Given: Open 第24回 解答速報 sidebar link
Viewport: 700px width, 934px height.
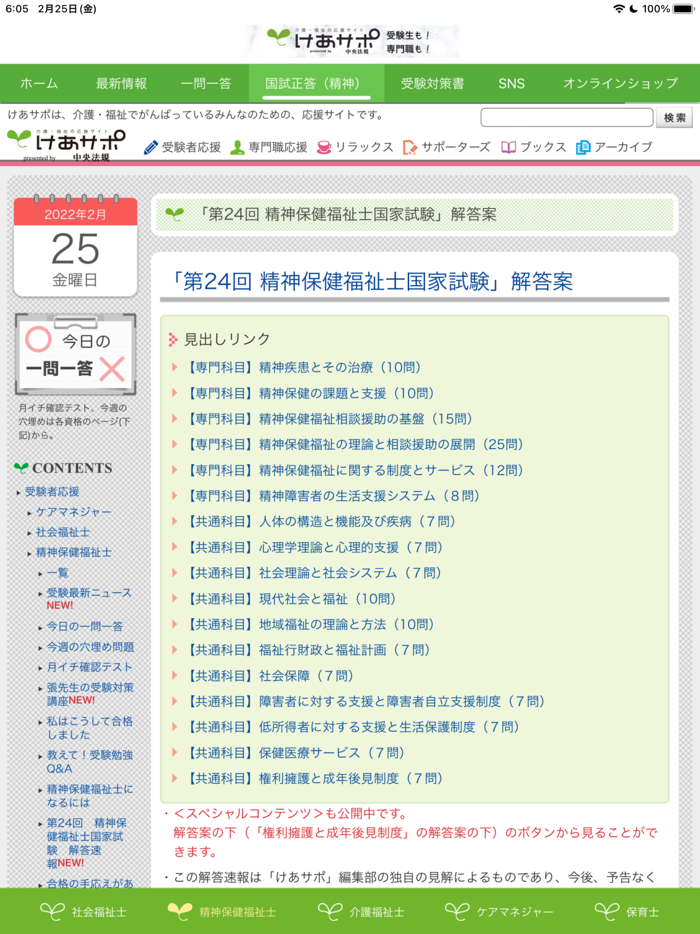Looking at the screenshot, I should coord(87,842).
